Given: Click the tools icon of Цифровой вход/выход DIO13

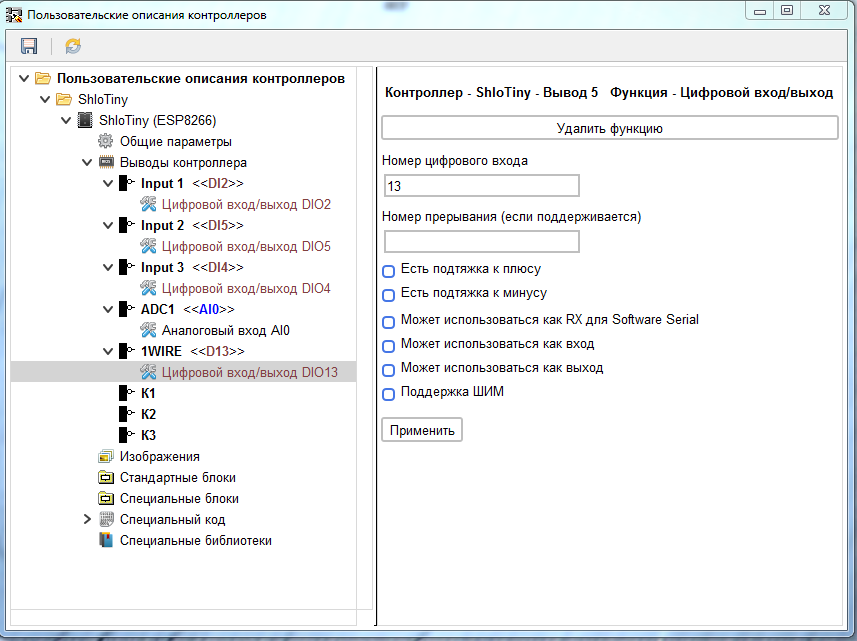Looking at the screenshot, I should click(x=148, y=372).
